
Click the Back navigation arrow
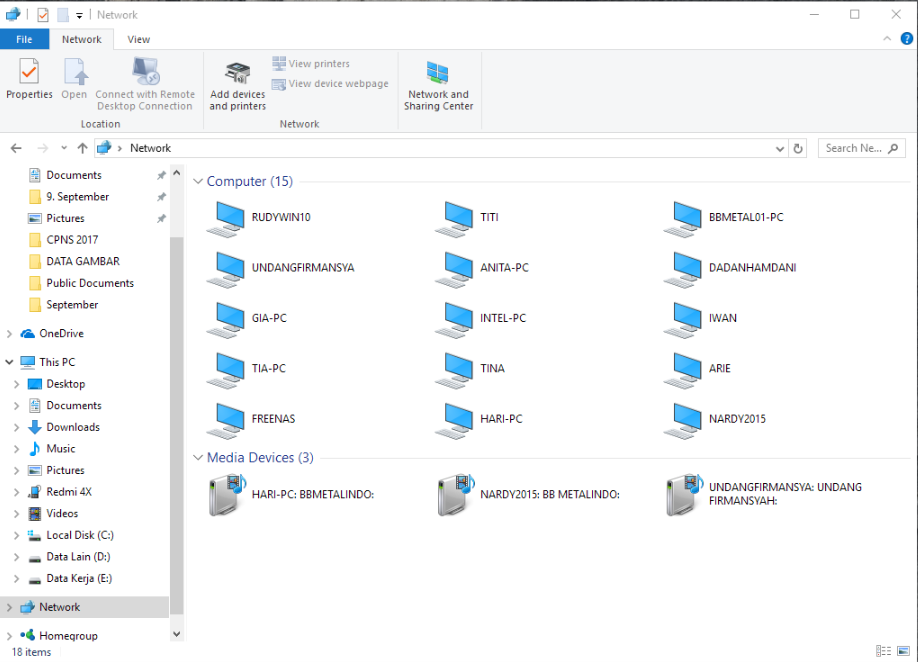coord(16,149)
